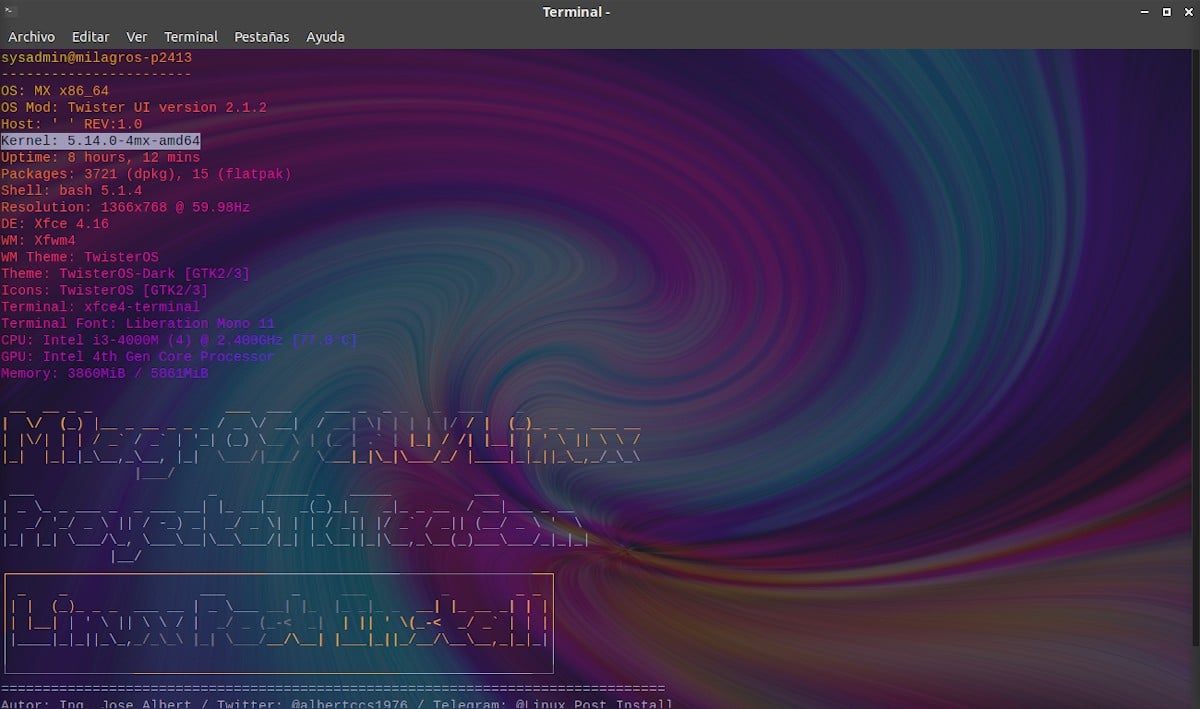This screenshot has height=709, width=1200.
Task: Click the highlighted Kernel 5.14.0-4mx-amd64 line
Action: pyautogui.click(x=100, y=141)
